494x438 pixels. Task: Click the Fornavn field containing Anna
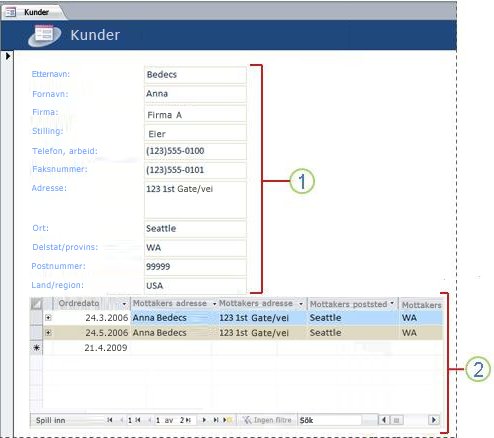(195, 94)
